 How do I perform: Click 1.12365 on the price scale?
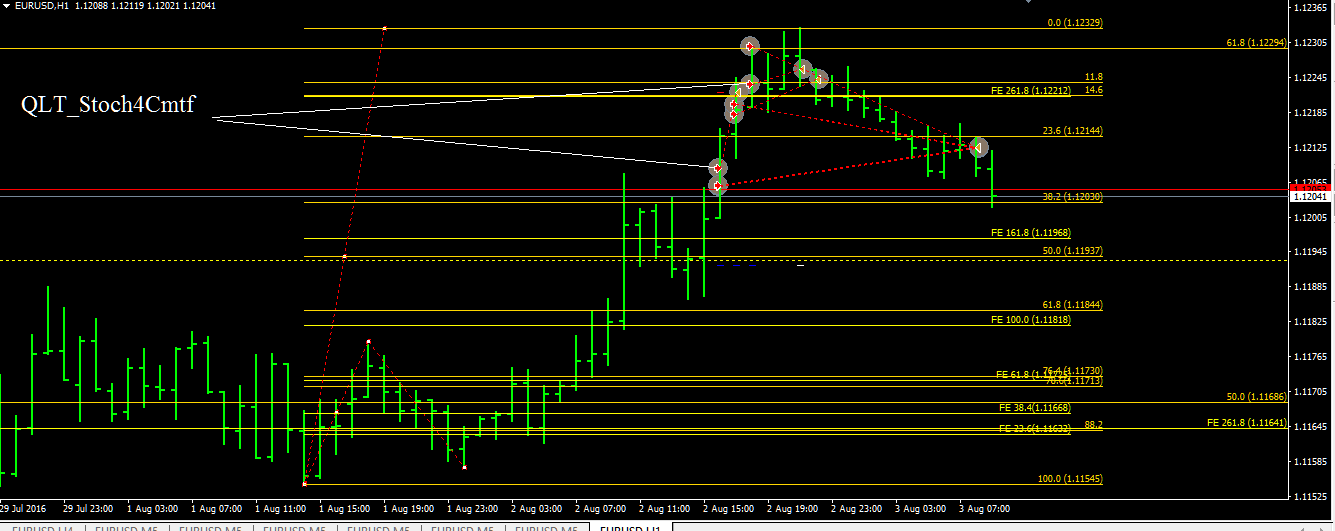click(x=1310, y=8)
